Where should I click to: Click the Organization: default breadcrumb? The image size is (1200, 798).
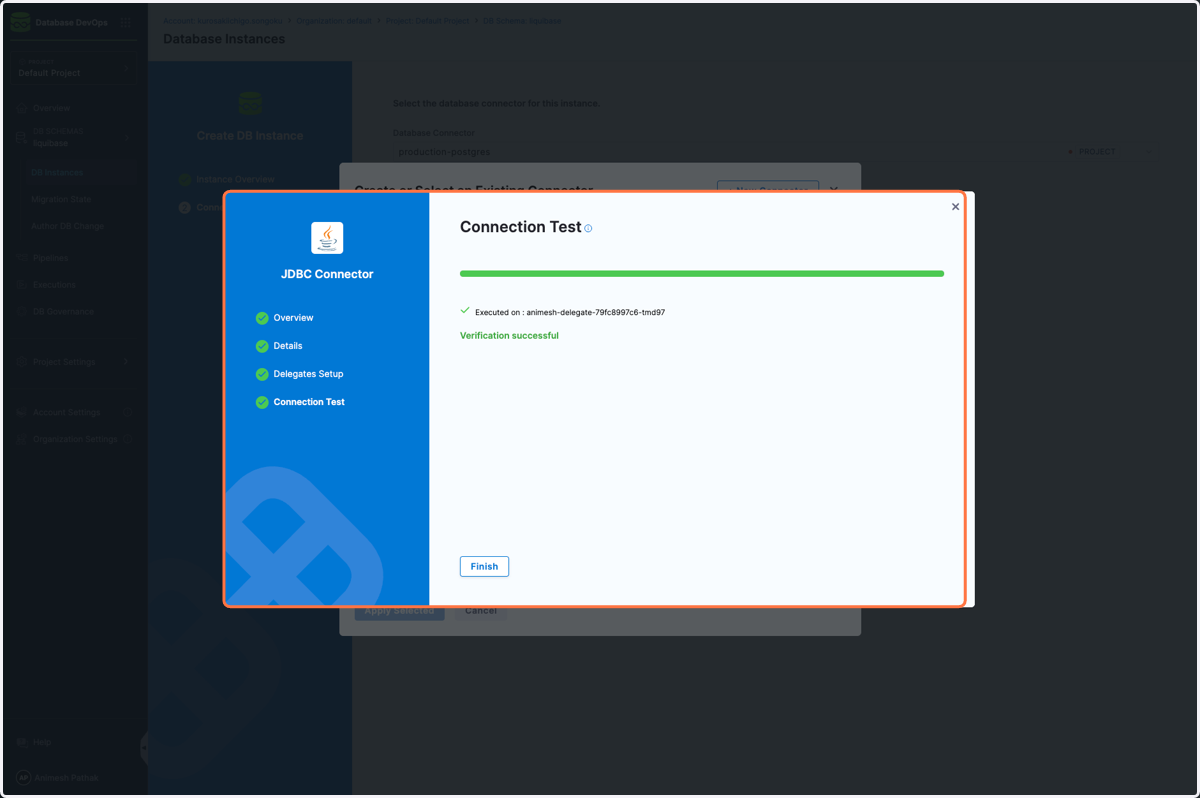coord(333,21)
